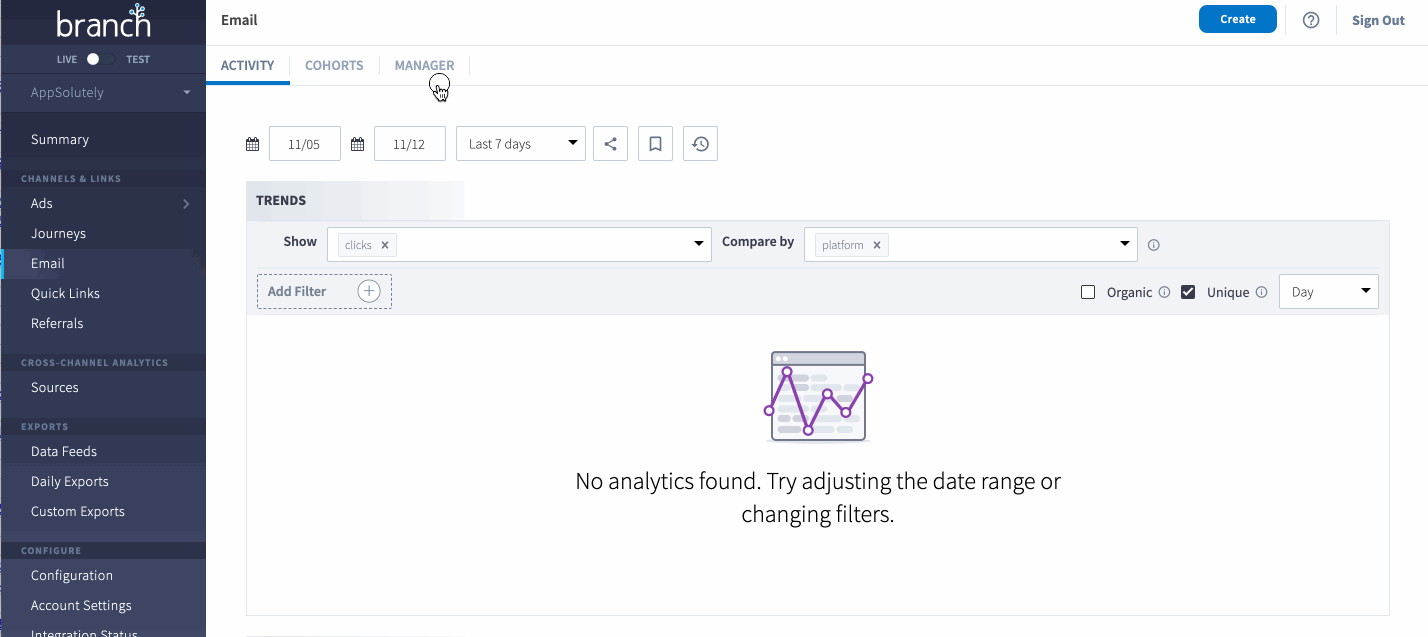
Task: Click the help question mark icon
Action: pos(1311,20)
